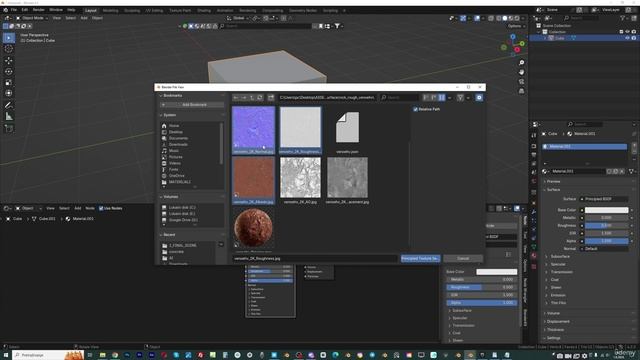Viewport: 640px width, 360px height.
Task: Open Downloads in System list
Action: [178, 144]
